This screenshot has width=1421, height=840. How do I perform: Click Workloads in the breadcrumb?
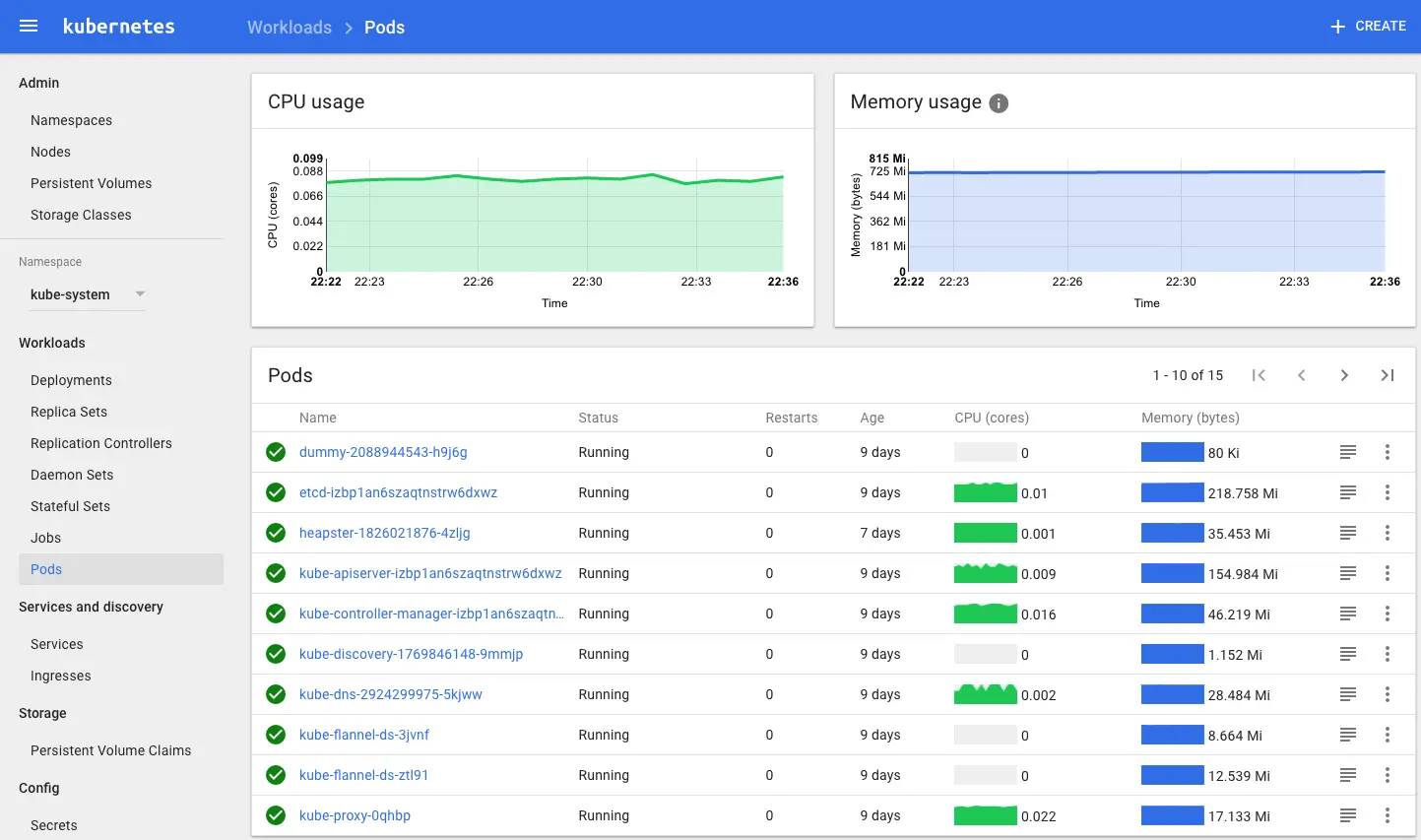290,28
